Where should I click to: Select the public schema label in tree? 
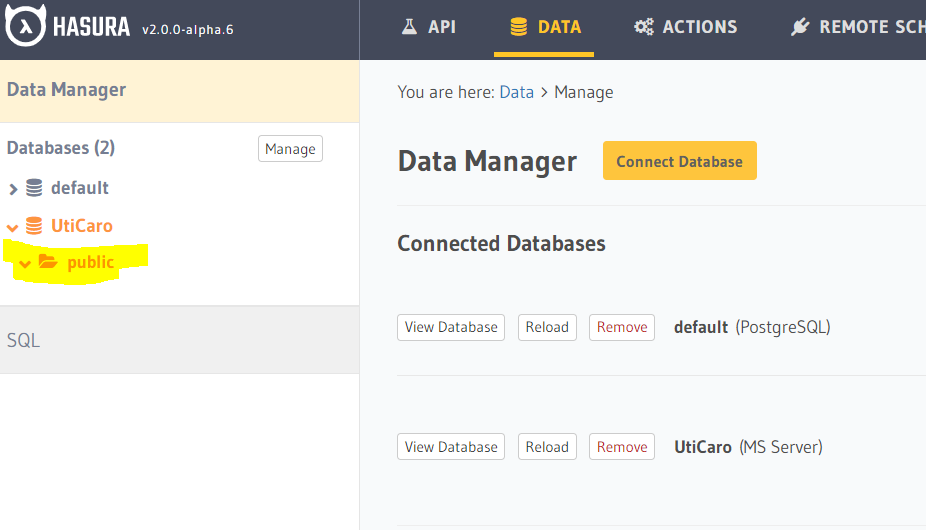point(90,262)
